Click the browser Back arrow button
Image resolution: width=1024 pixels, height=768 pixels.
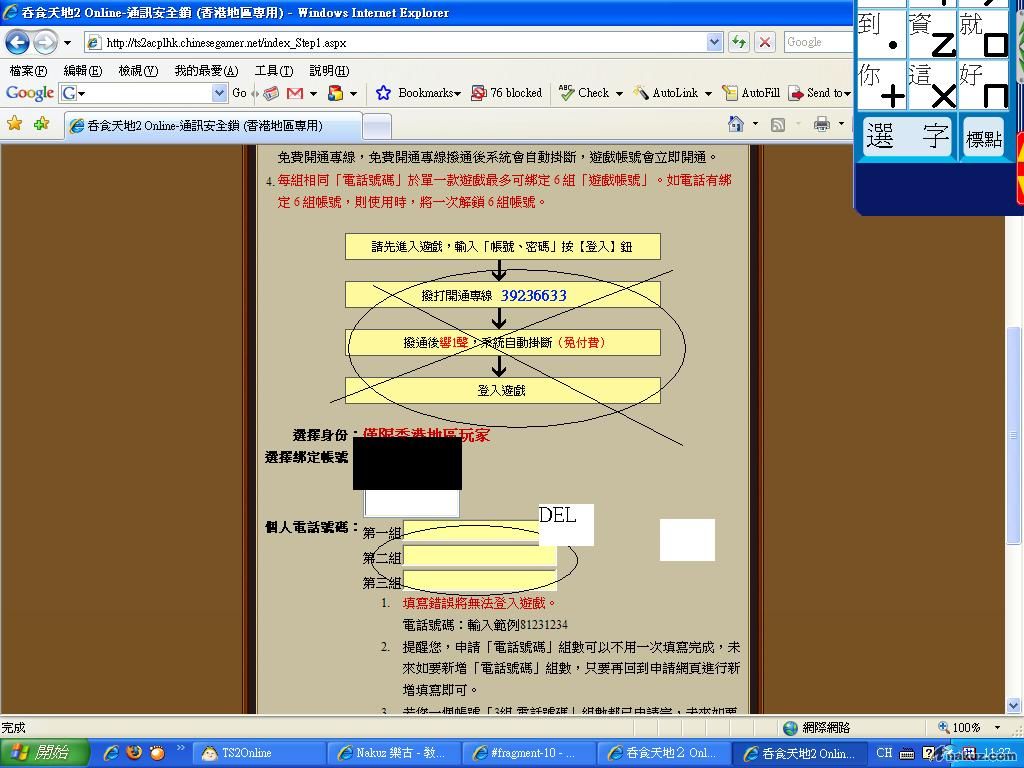18,43
